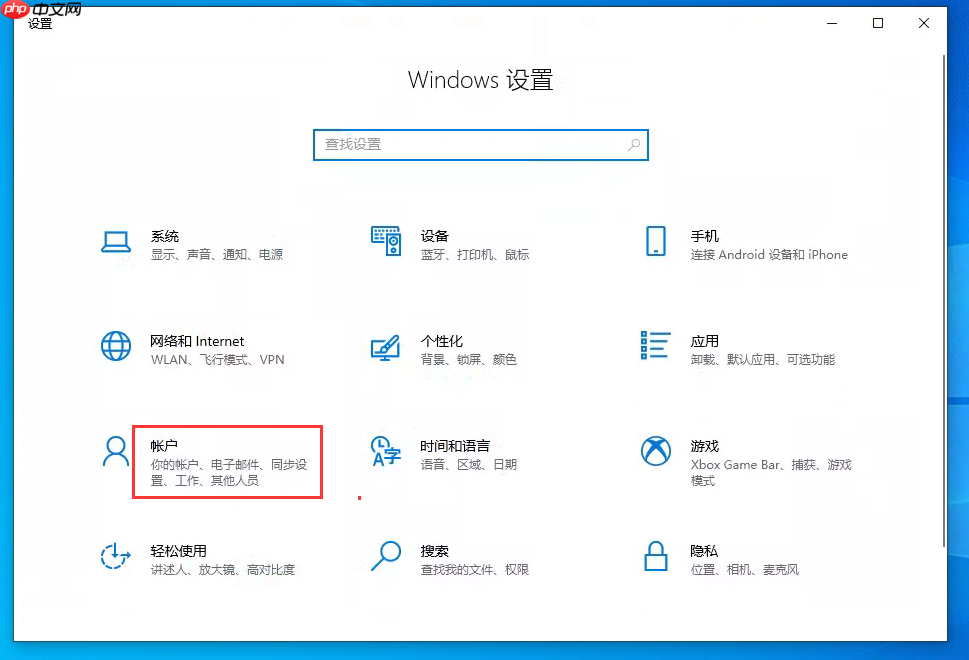This screenshot has height=660, width=969.
Task: Click the 设置 title text below the logo
Action: point(41,25)
